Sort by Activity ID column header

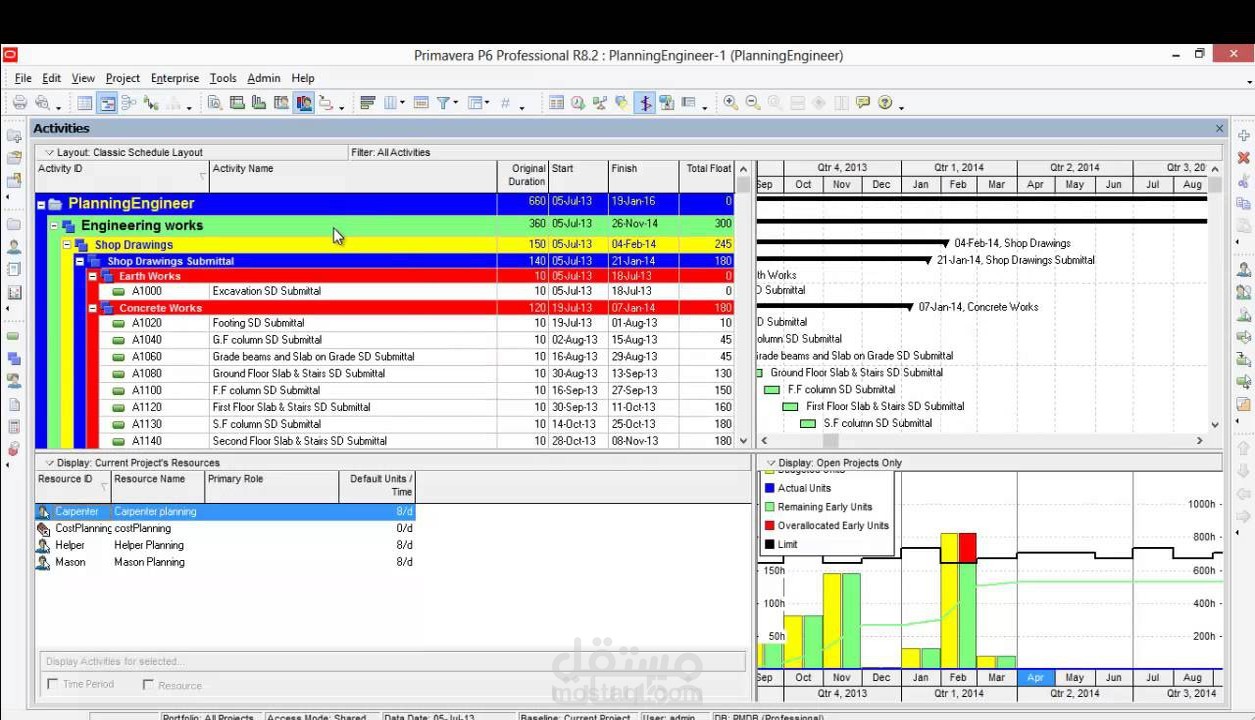tap(122, 175)
